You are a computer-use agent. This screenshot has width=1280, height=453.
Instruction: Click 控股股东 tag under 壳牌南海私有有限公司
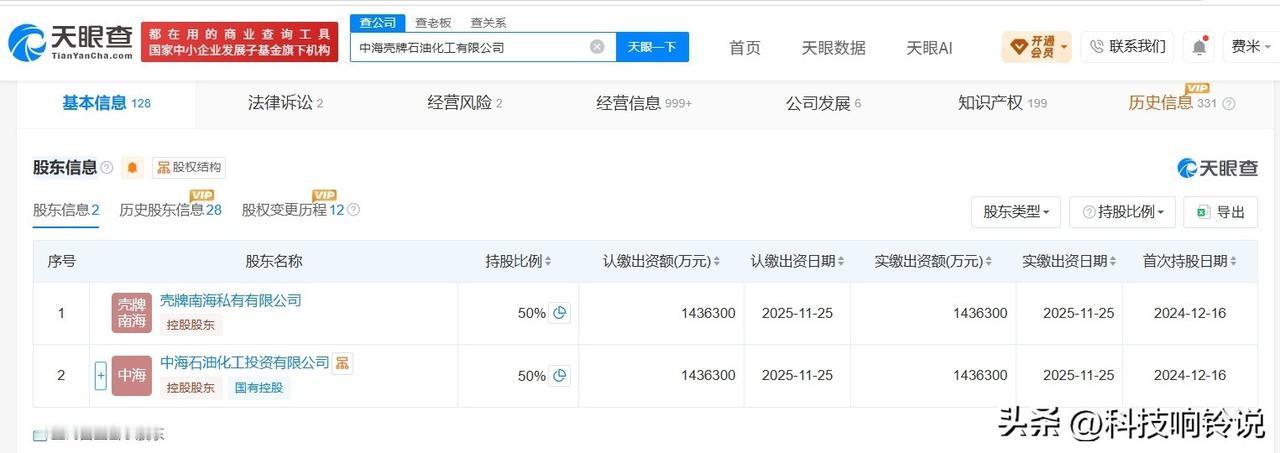190,325
